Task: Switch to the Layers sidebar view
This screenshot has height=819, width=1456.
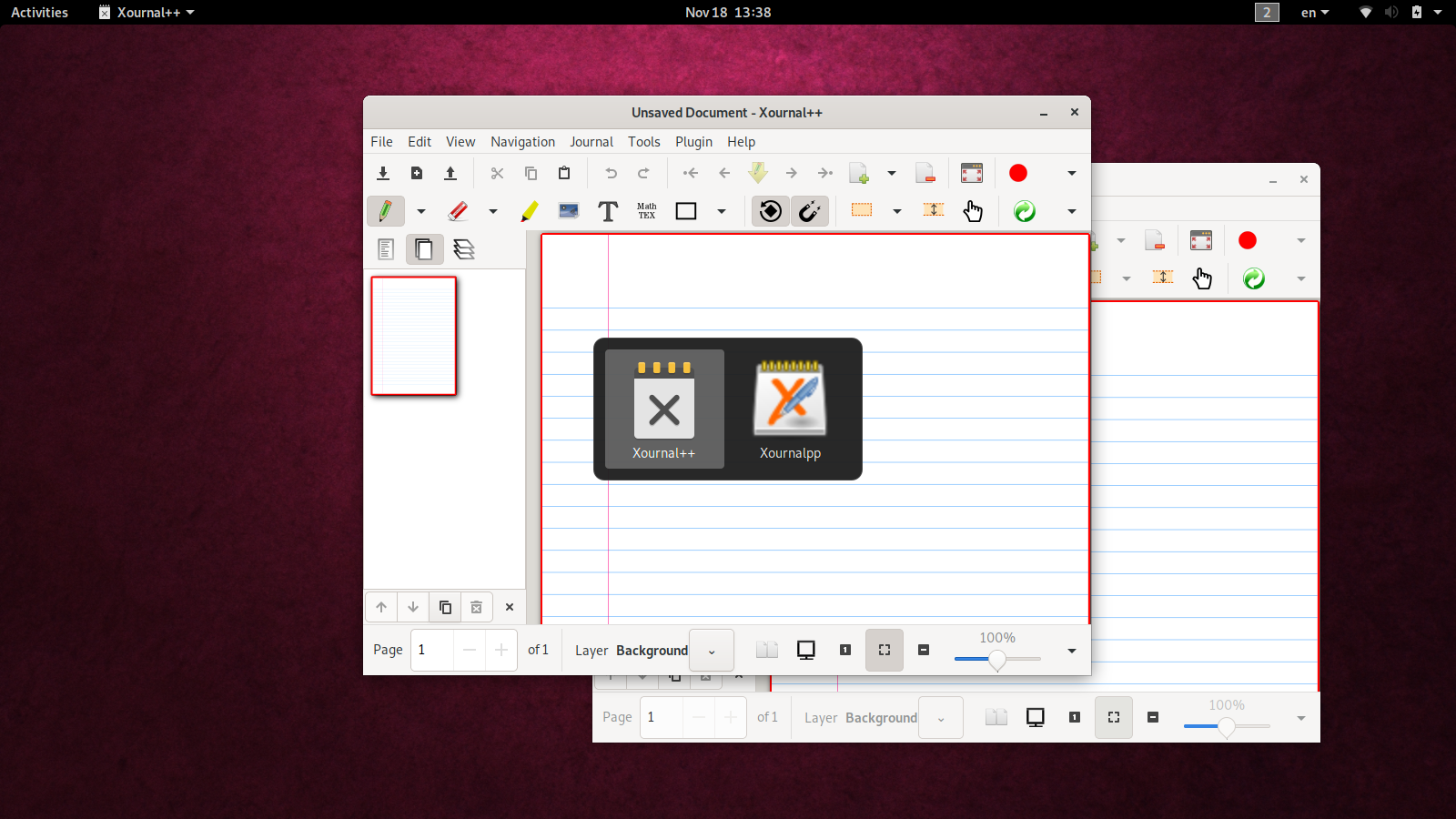Action: point(464,248)
